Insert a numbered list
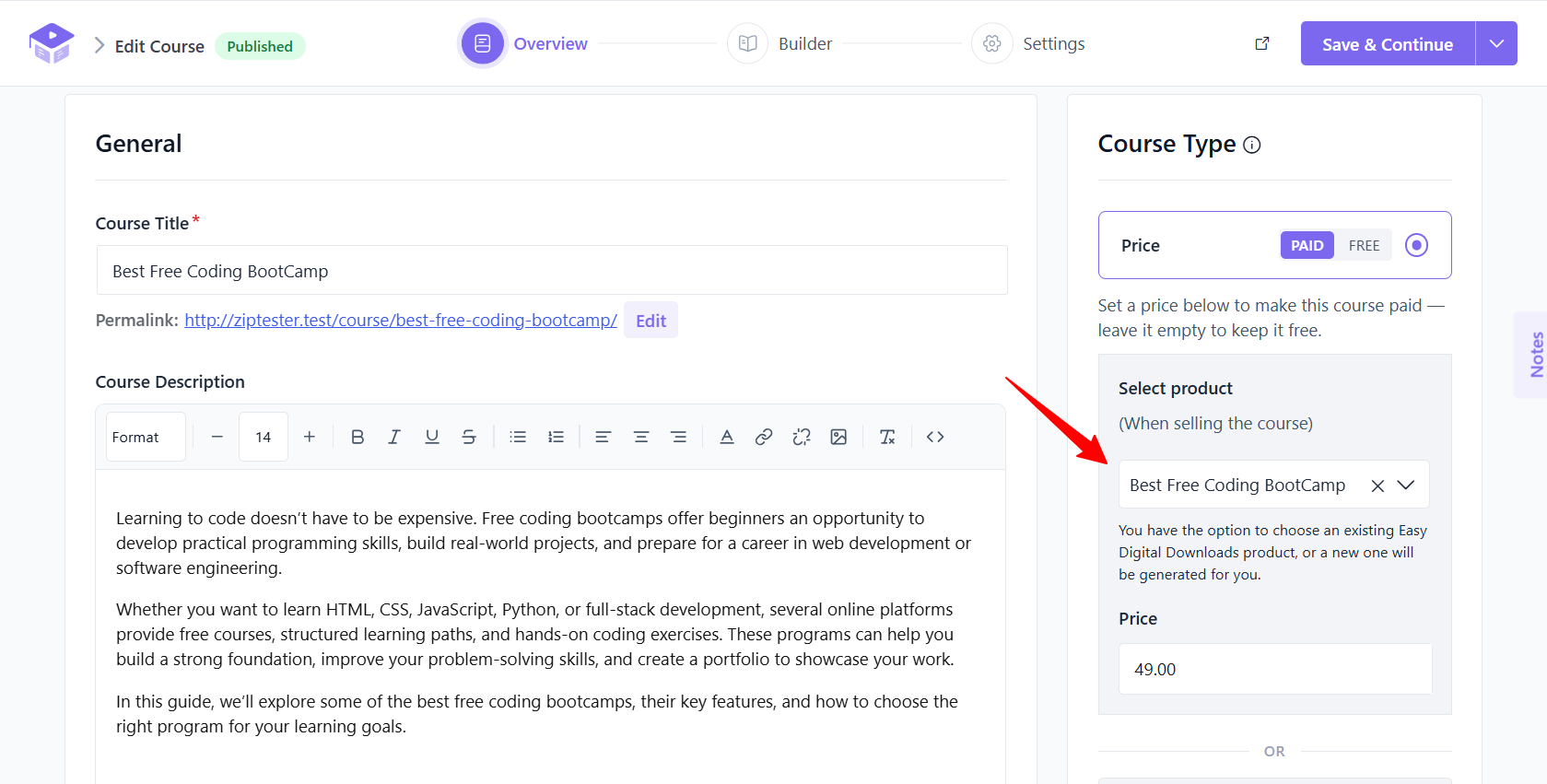The image size is (1547, 784). click(x=556, y=437)
